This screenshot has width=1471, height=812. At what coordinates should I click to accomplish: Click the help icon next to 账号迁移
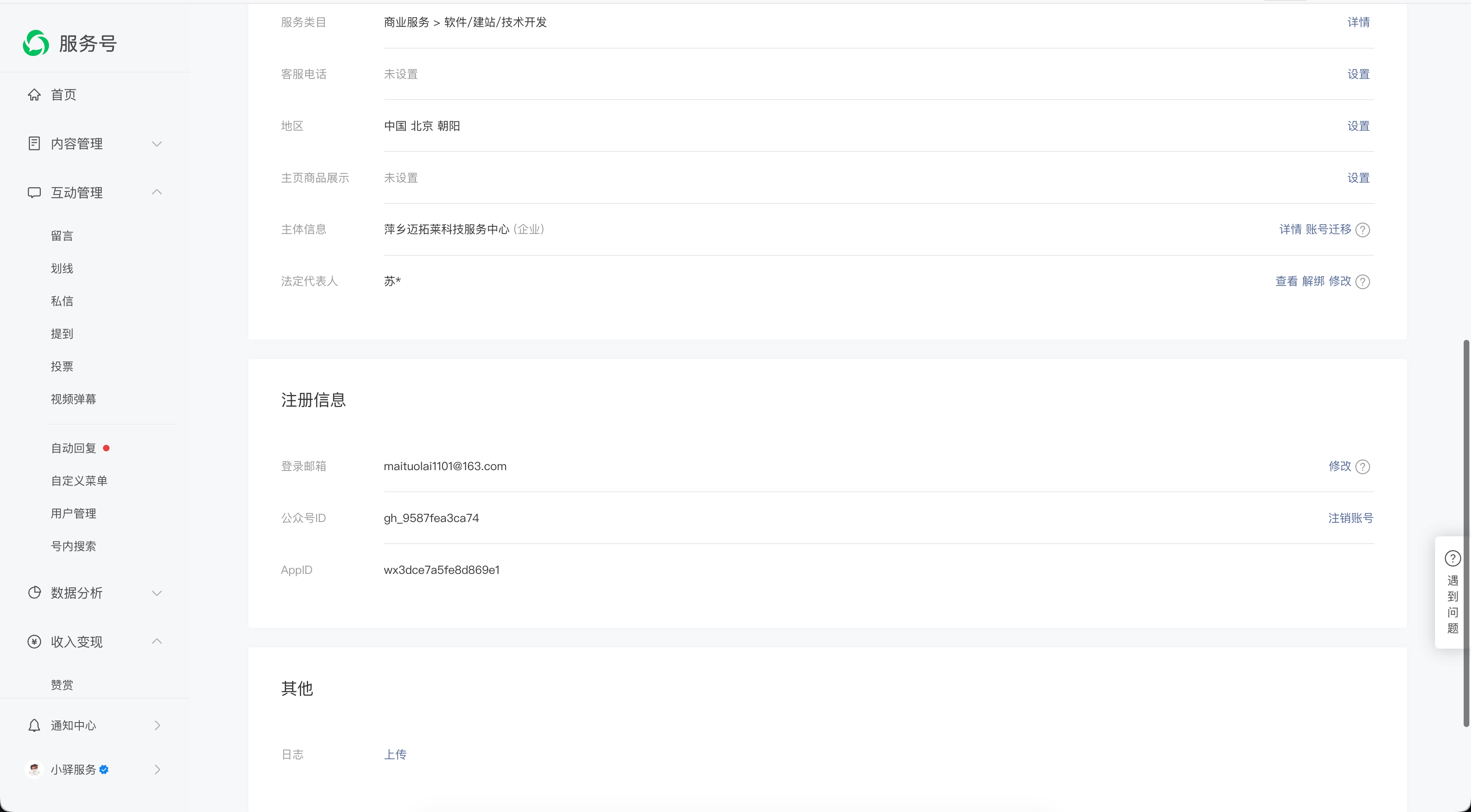(x=1362, y=230)
